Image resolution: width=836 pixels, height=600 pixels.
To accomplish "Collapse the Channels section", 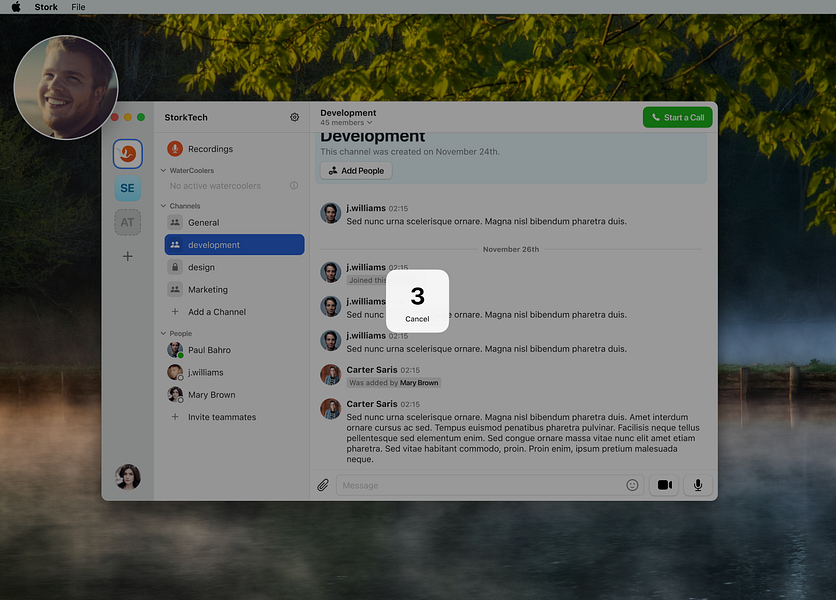I will pyautogui.click(x=163, y=206).
